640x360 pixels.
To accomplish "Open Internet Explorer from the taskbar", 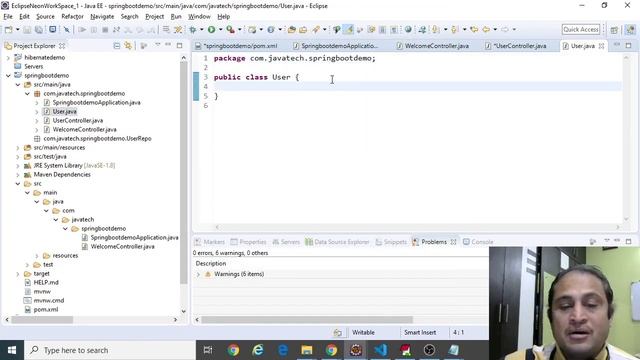I will (258, 350).
